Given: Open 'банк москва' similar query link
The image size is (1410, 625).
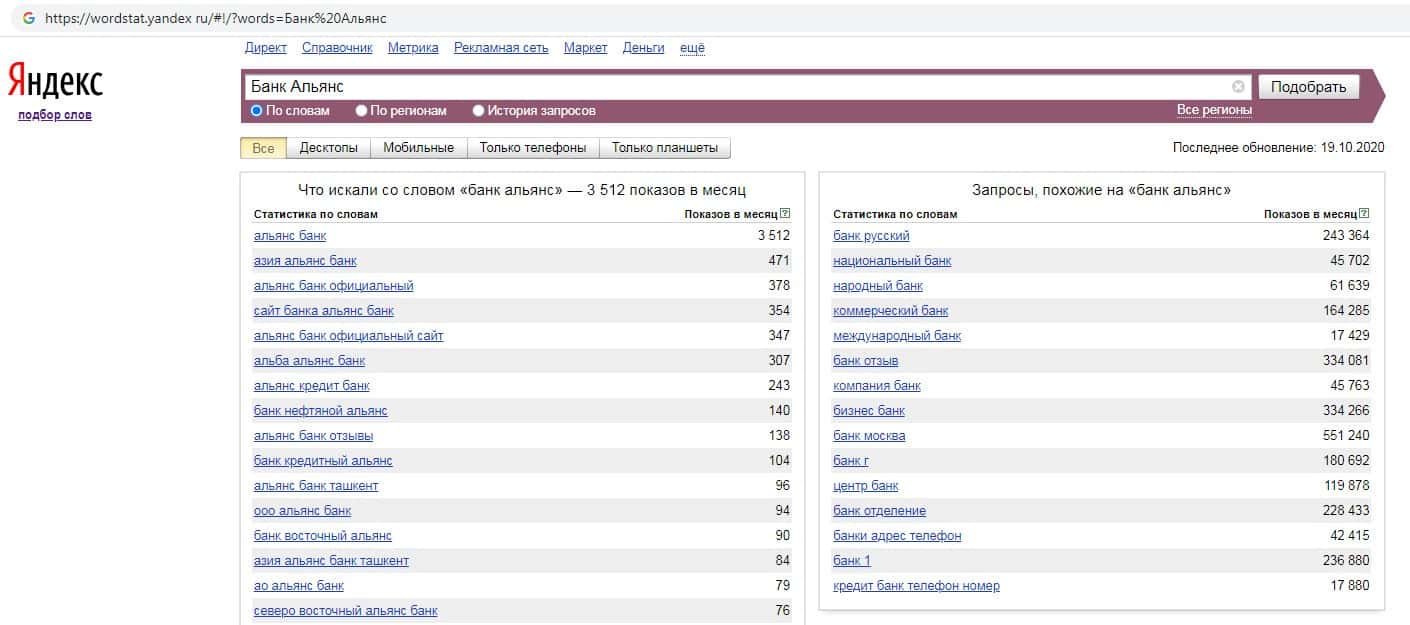Looking at the screenshot, I should (x=869, y=436).
